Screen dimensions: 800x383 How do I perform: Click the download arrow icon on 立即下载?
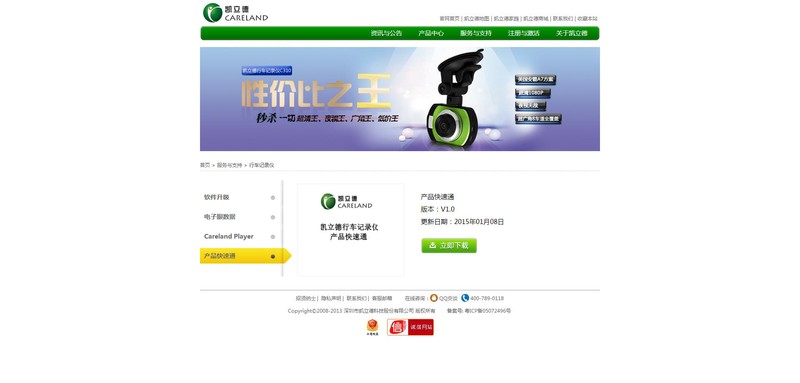tap(433, 245)
